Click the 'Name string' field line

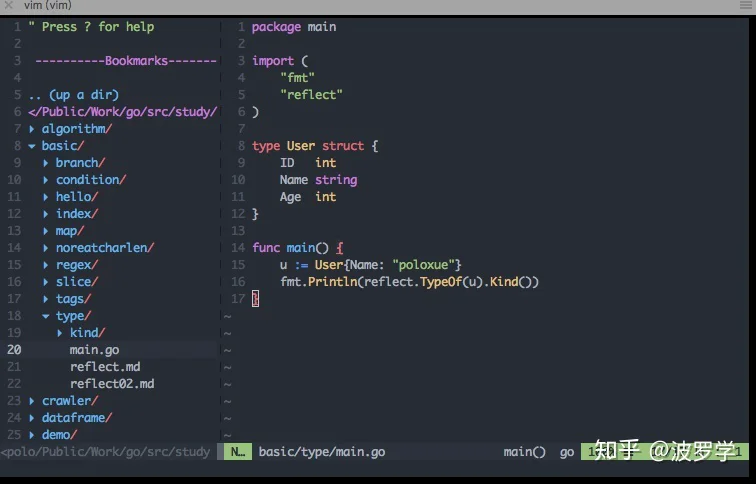tap(319, 180)
